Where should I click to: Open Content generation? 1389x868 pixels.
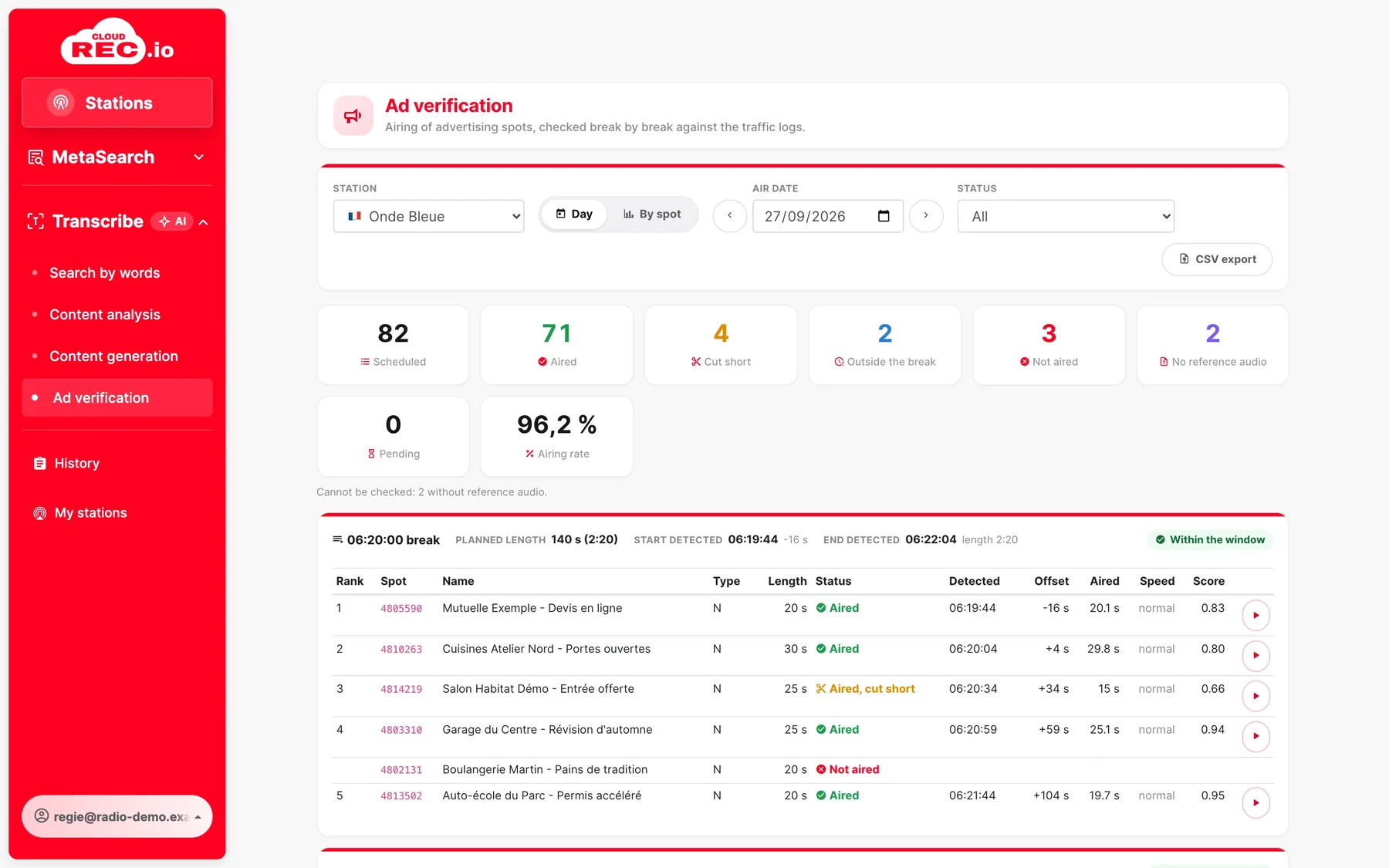click(x=113, y=356)
